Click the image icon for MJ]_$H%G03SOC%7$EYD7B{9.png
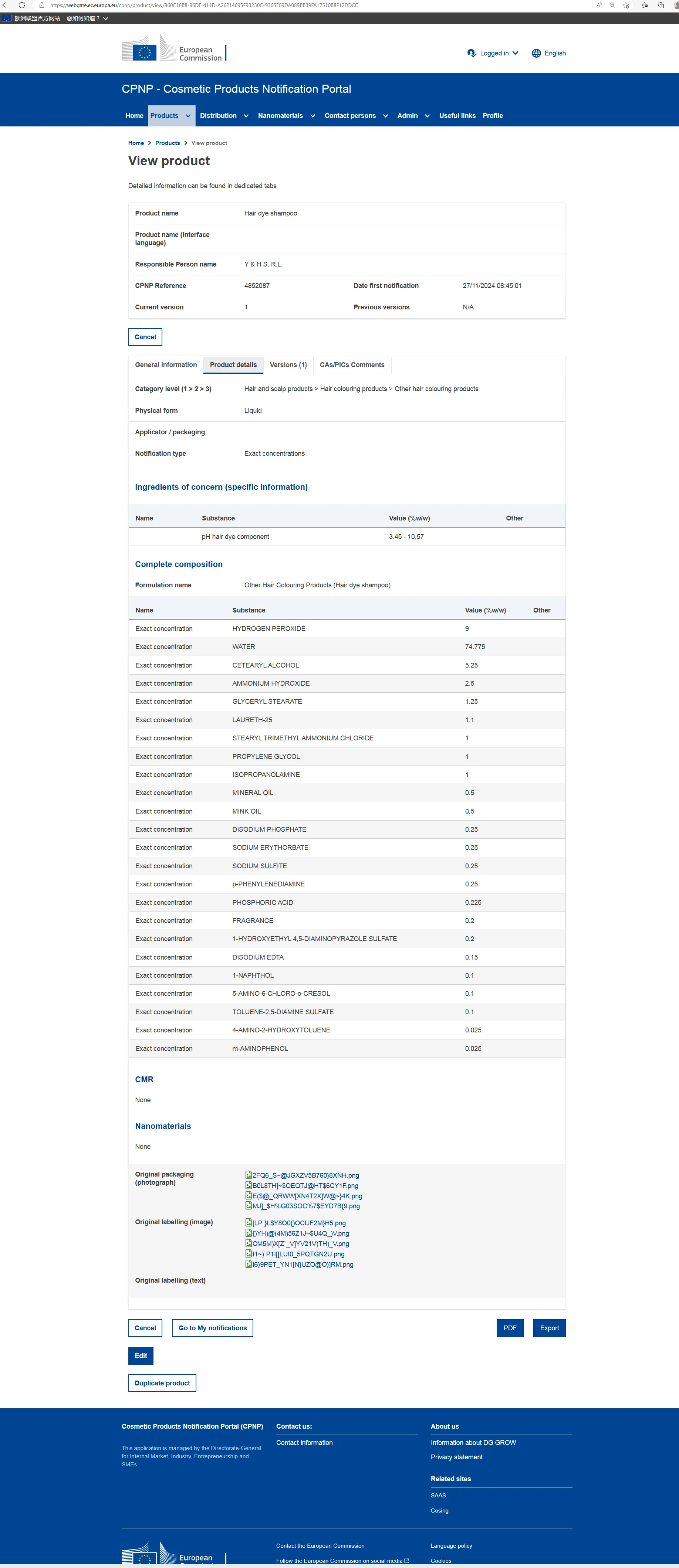 pos(248,1205)
